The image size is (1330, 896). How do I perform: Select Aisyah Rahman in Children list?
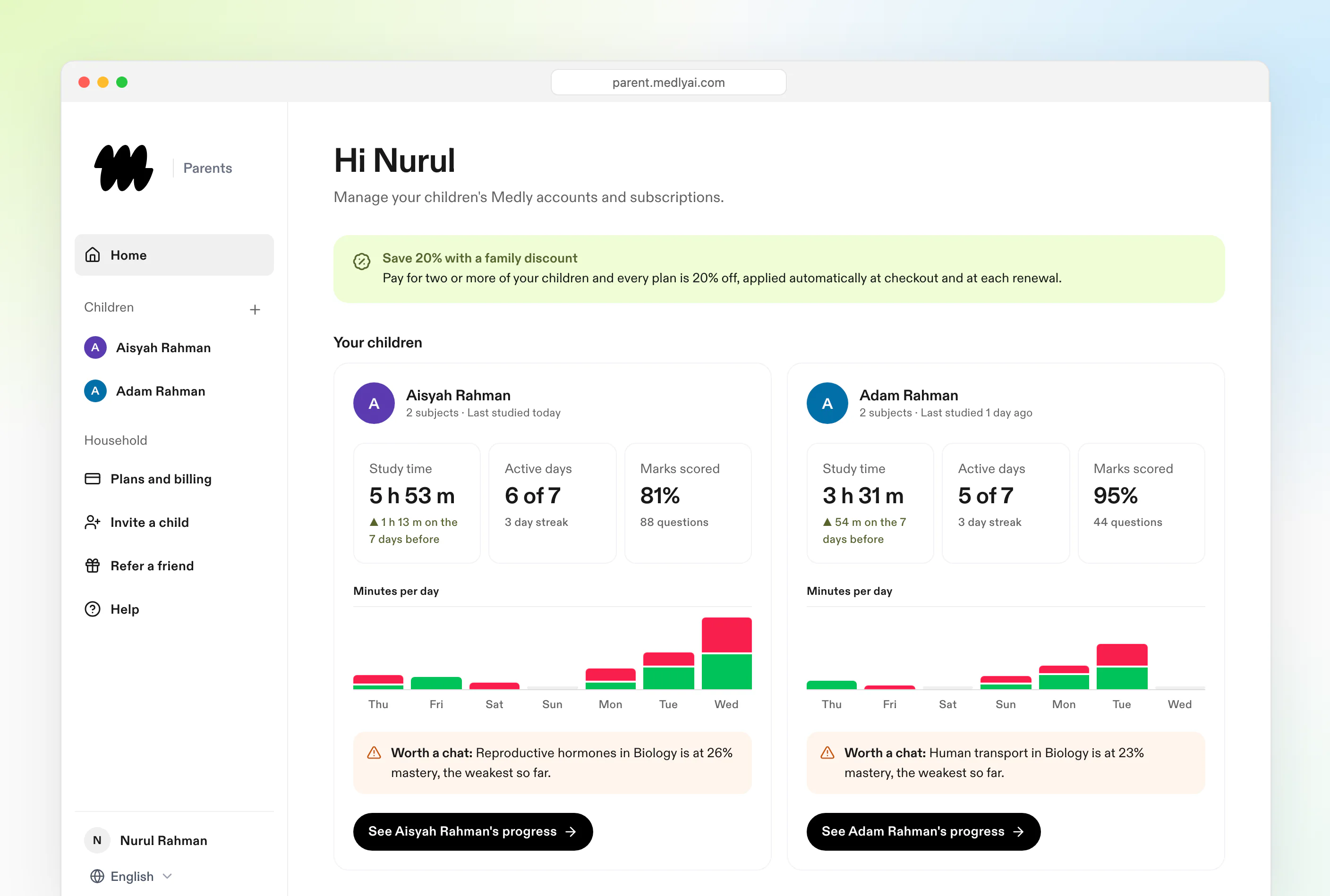pos(174,347)
